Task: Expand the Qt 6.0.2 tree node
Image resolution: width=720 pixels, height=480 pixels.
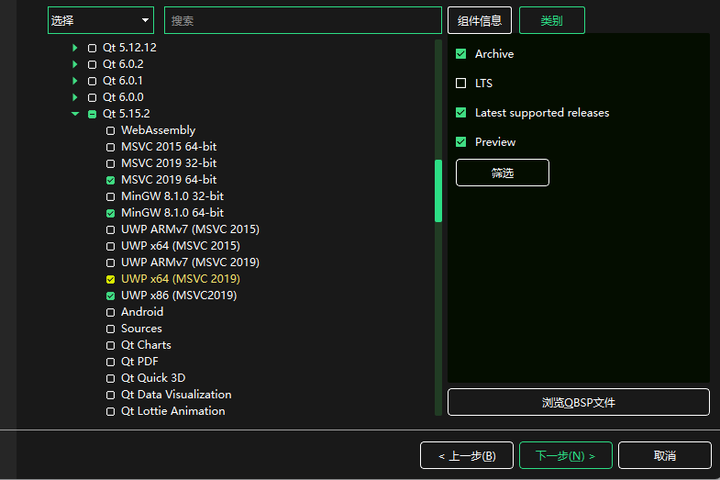Action: tap(74, 64)
